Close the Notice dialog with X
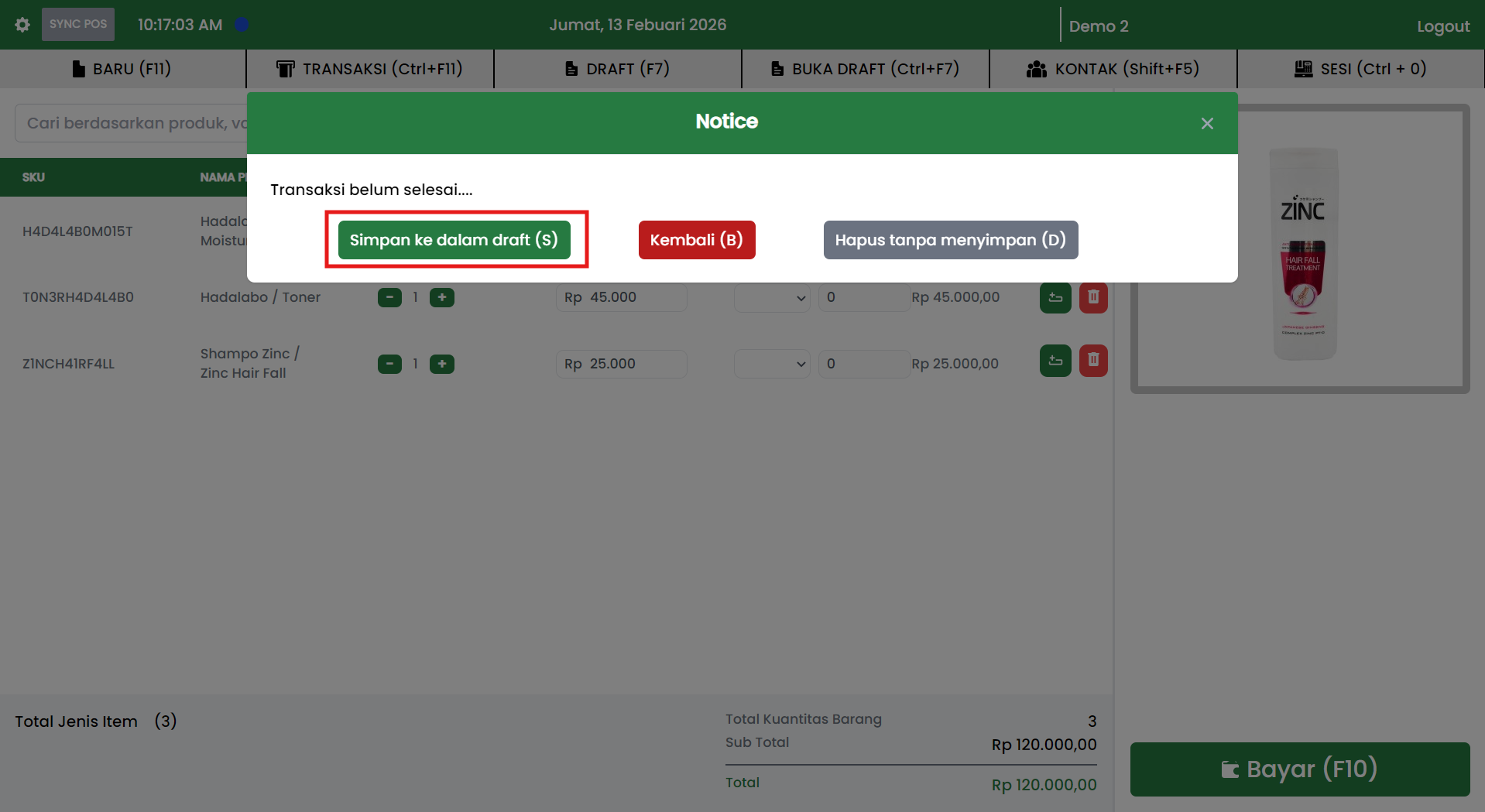The image size is (1485, 812). (1206, 124)
